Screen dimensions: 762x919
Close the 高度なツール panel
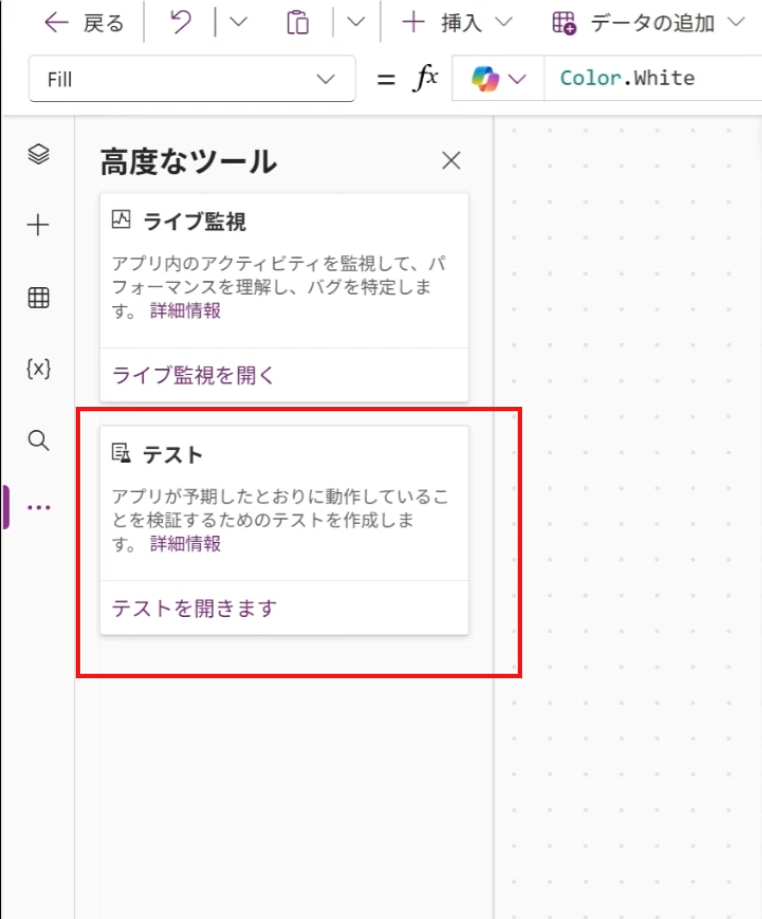451,160
